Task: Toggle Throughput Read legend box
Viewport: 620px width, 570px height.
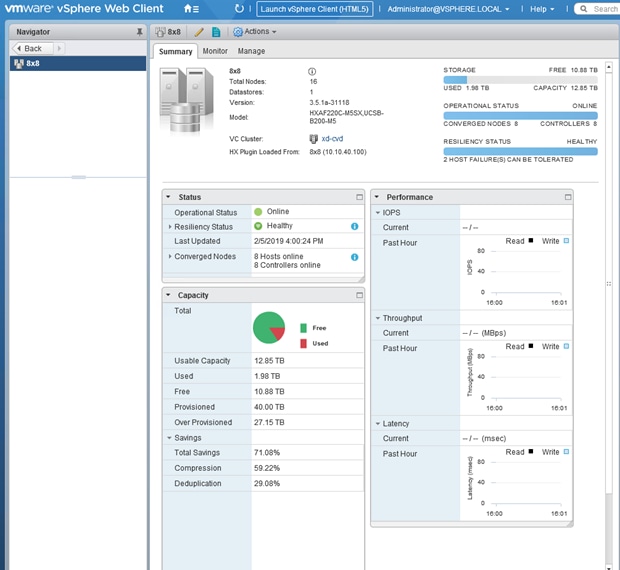Action: click(531, 346)
